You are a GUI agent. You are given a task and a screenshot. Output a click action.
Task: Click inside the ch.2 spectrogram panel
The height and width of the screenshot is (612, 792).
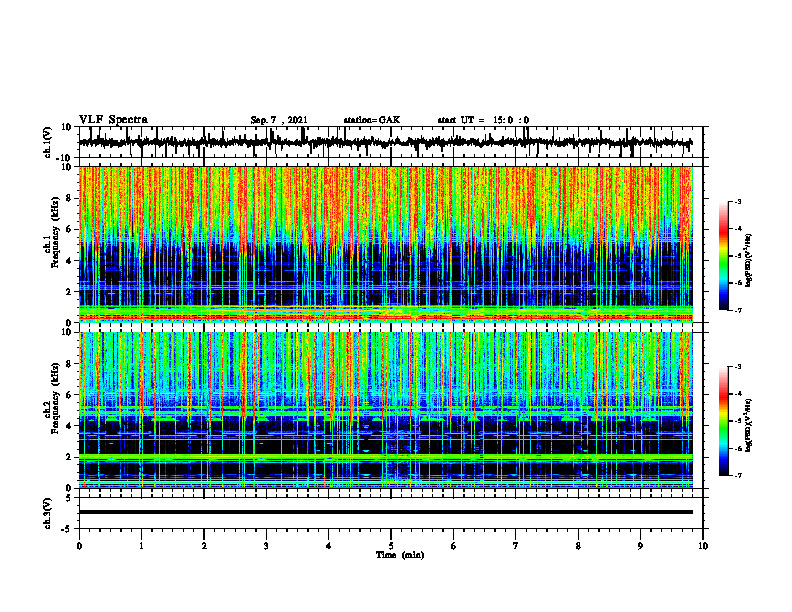pyautogui.click(x=386, y=410)
